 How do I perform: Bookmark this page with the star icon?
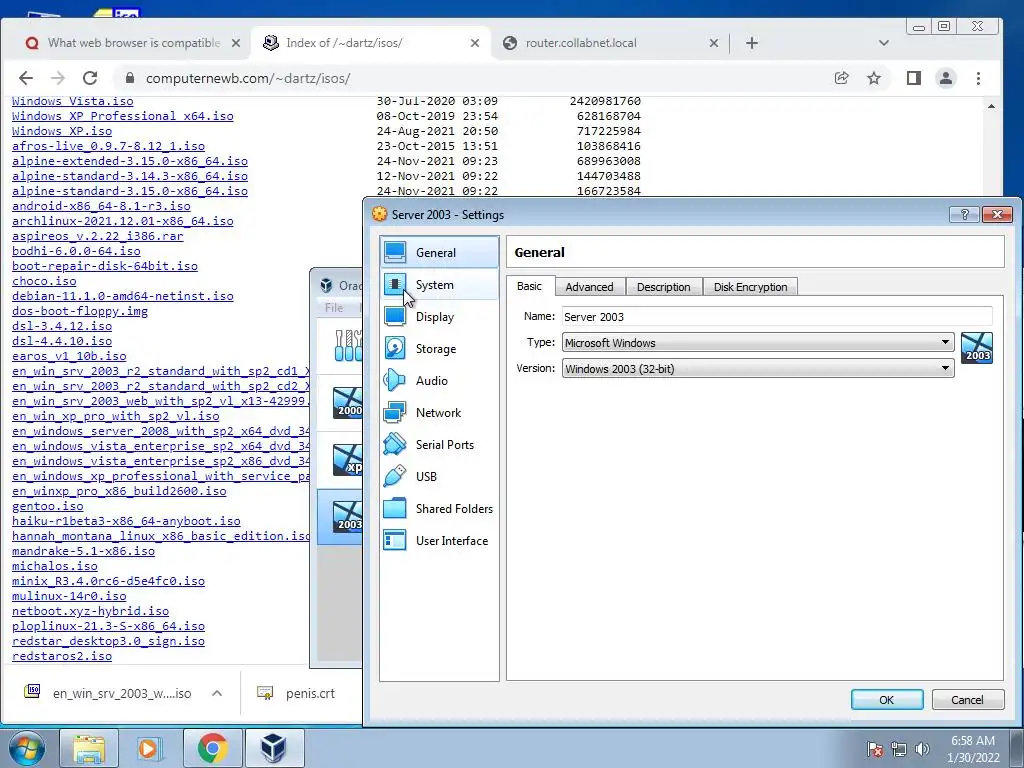pos(874,78)
